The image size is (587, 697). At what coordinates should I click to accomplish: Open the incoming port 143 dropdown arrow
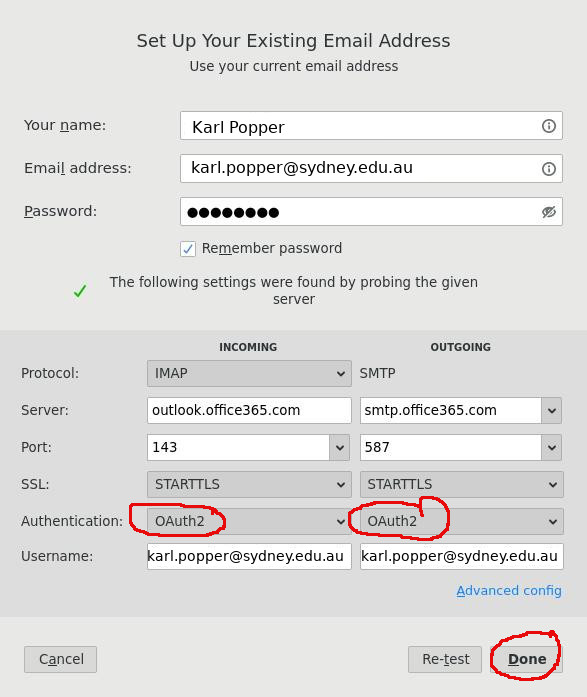339,447
